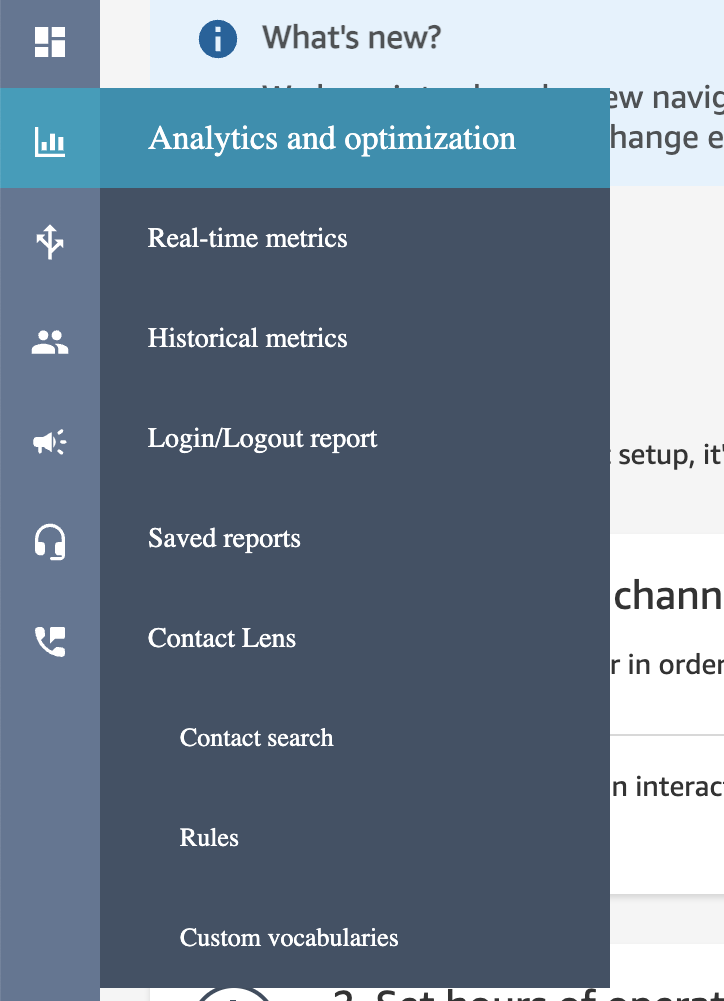Open the dashboard home icon

coord(49,42)
